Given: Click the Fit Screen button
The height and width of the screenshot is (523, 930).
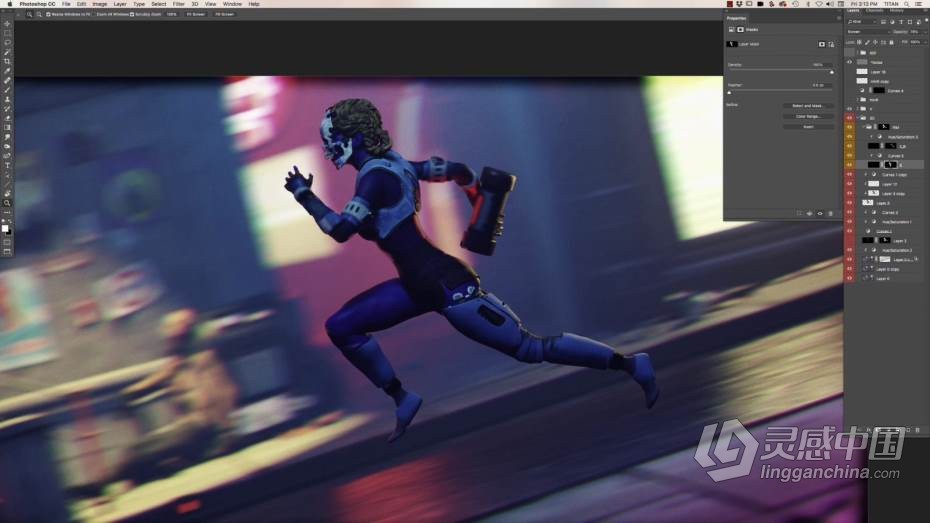Looking at the screenshot, I should coord(196,14).
